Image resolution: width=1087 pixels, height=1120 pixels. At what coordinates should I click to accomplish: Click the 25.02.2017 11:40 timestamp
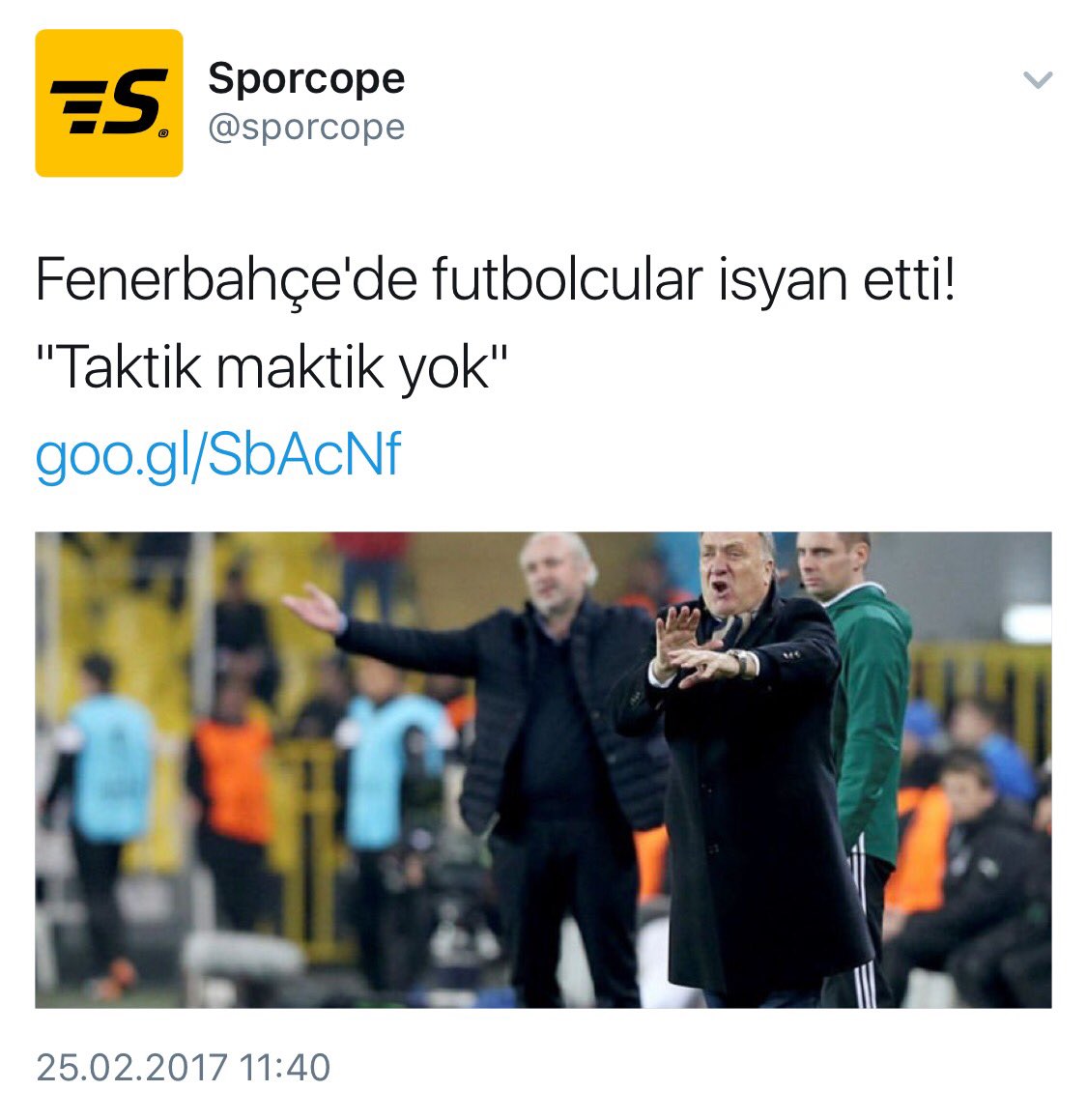pyautogui.click(x=183, y=1067)
